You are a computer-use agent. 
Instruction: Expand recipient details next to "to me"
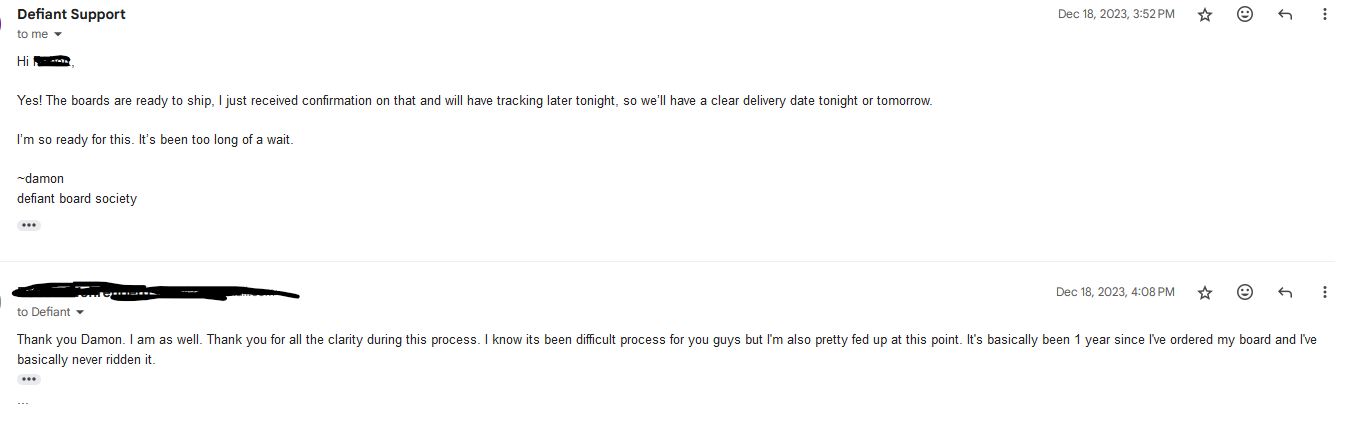[57, 35]
